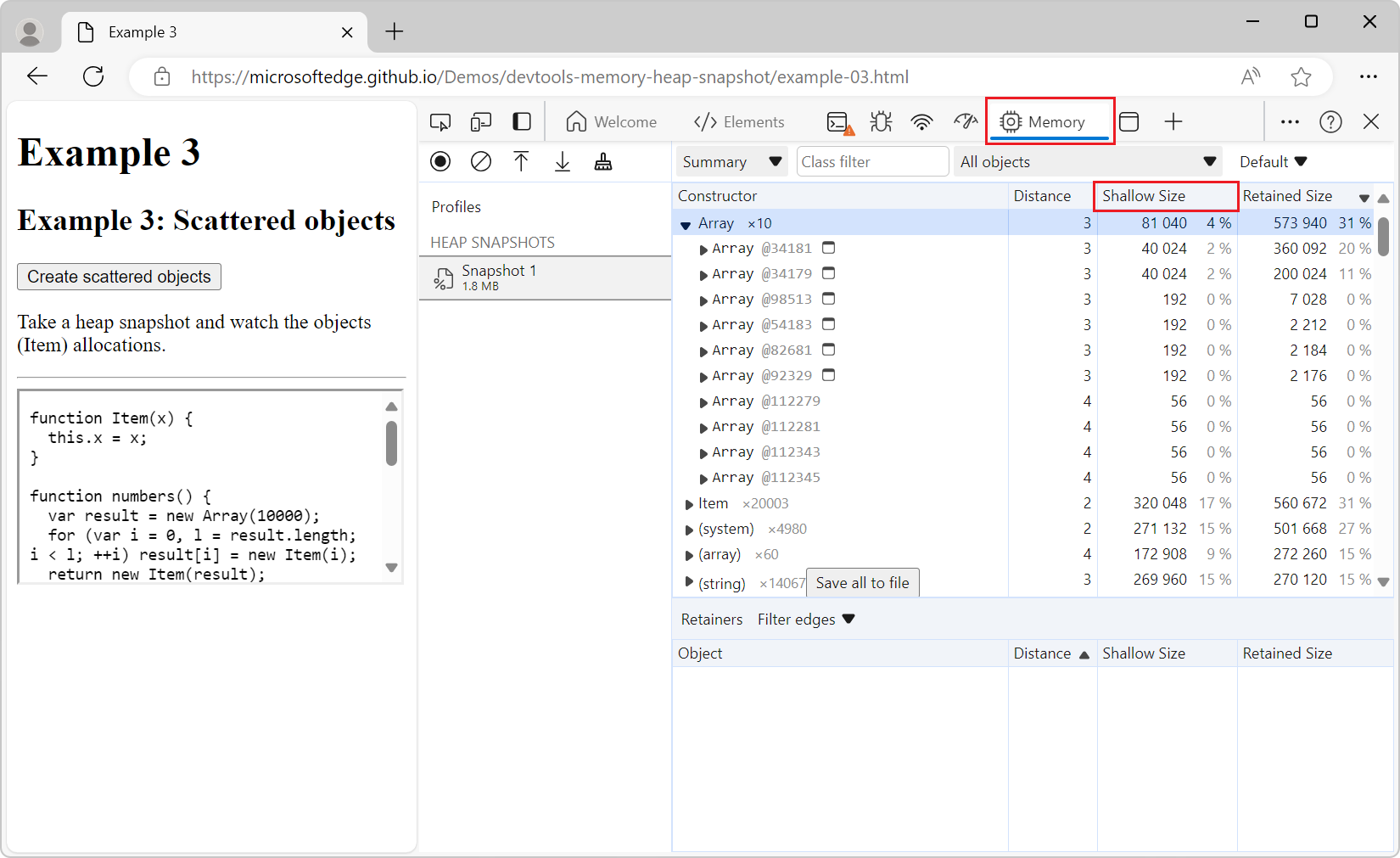Open DevTools customization menu with three dots
The height and width of the screenshot is (858, 1400).
point(1289,121)
